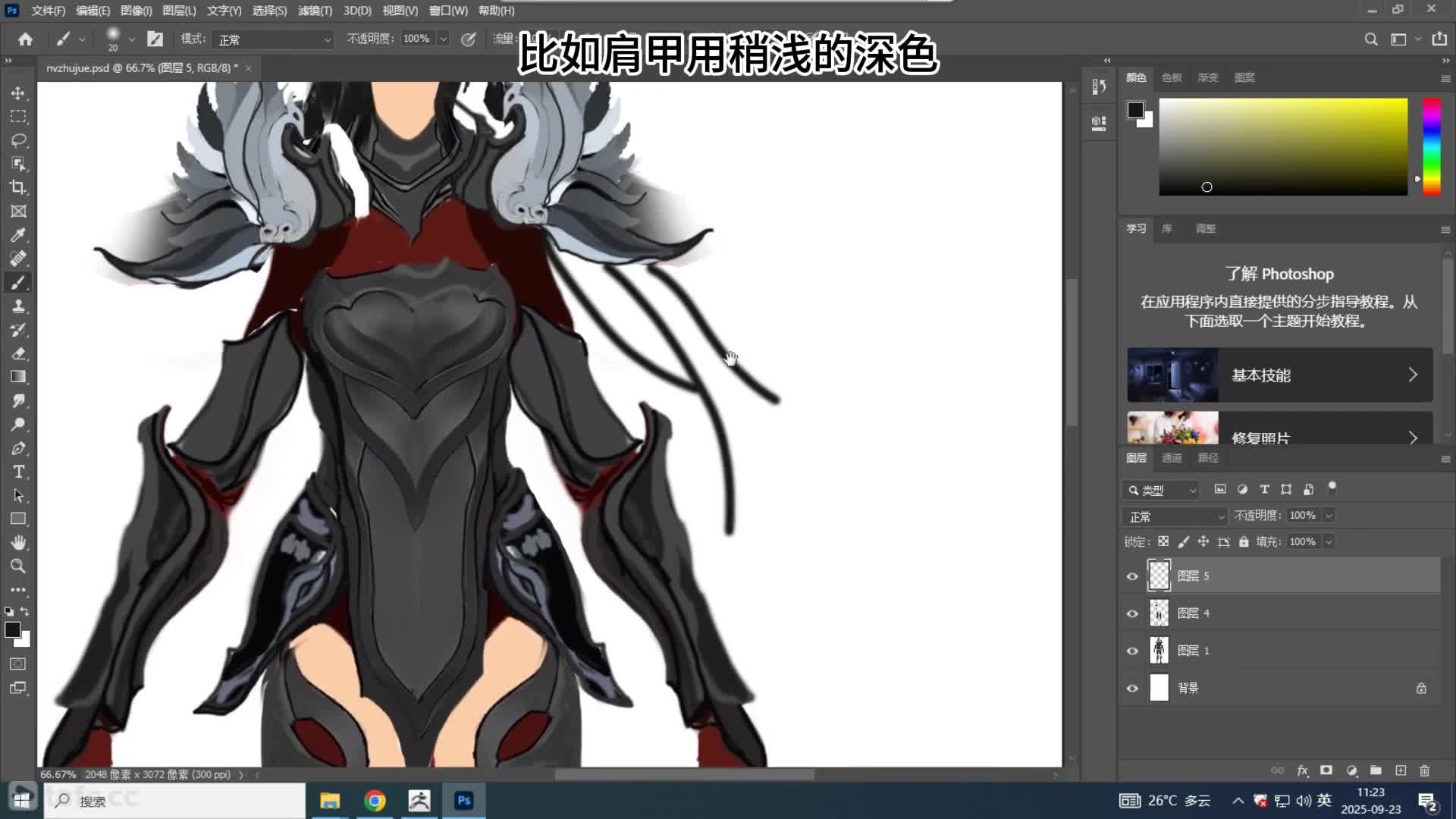The width and height of the screenshot is (1456, 819).
Task: Open the 滤镜(T) menu
Action: pos(315,11)
